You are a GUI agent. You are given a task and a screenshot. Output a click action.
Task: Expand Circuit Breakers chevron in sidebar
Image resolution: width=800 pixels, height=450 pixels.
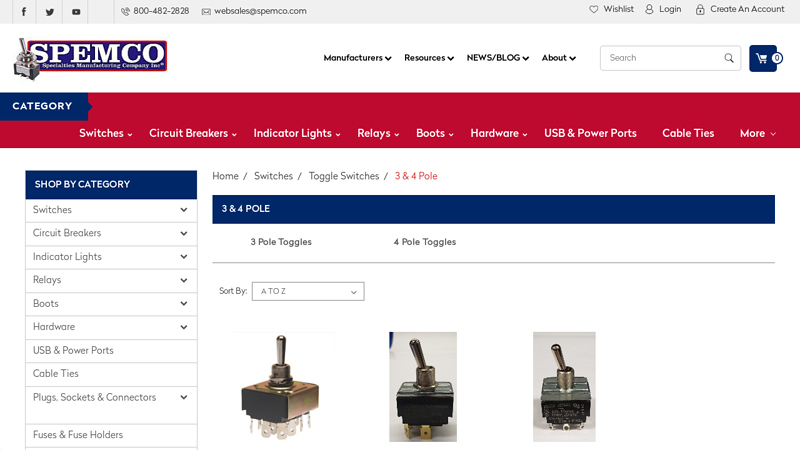tap(184, 233)
